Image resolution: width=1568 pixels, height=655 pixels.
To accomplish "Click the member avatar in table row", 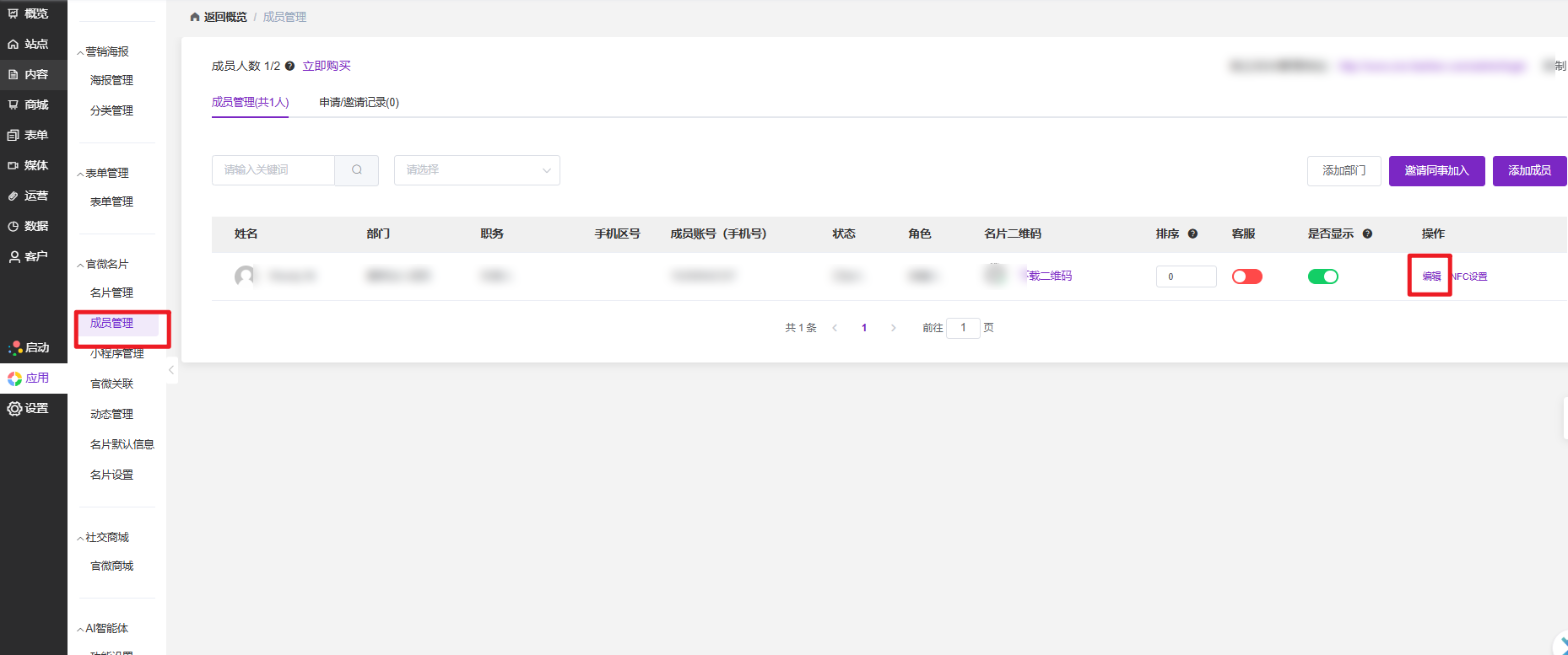I will coord(244,277).
